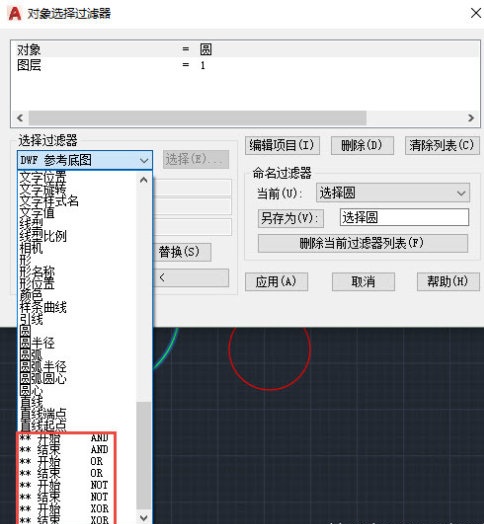Image resolution: width=484 pixels, height=524 pixels.
Task: Click the 清除列表(C) button
Action: pyautogui.click(x=442, y=145)
